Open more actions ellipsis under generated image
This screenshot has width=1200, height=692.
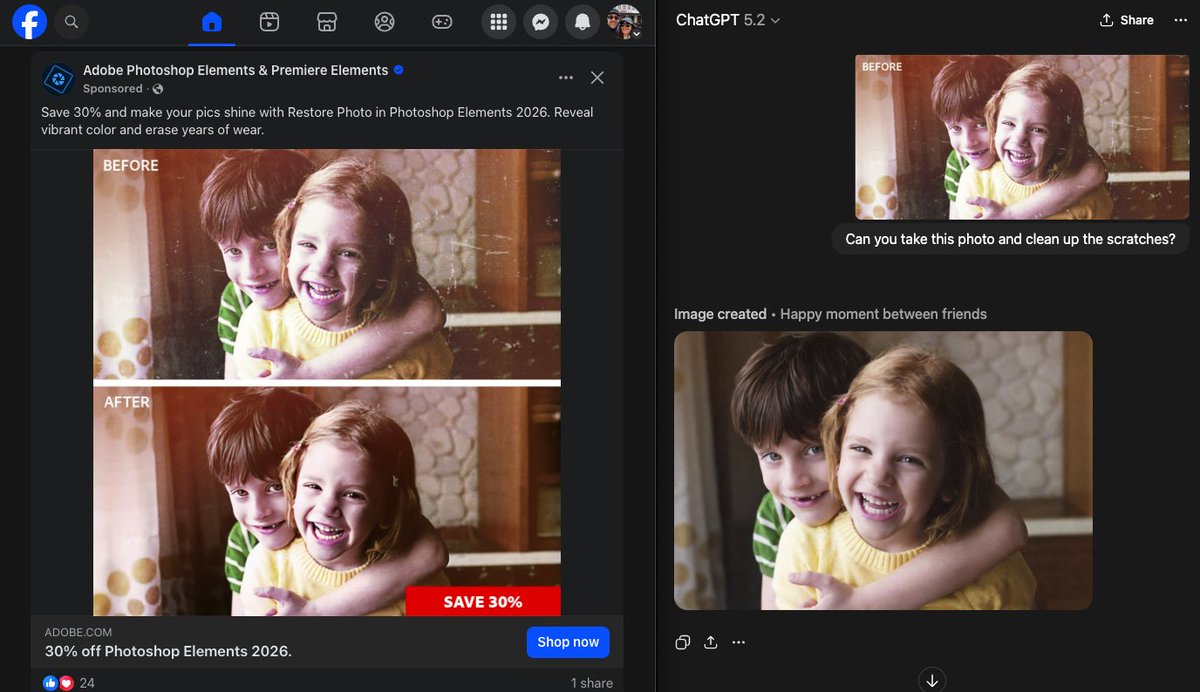(x=739, y=642)
